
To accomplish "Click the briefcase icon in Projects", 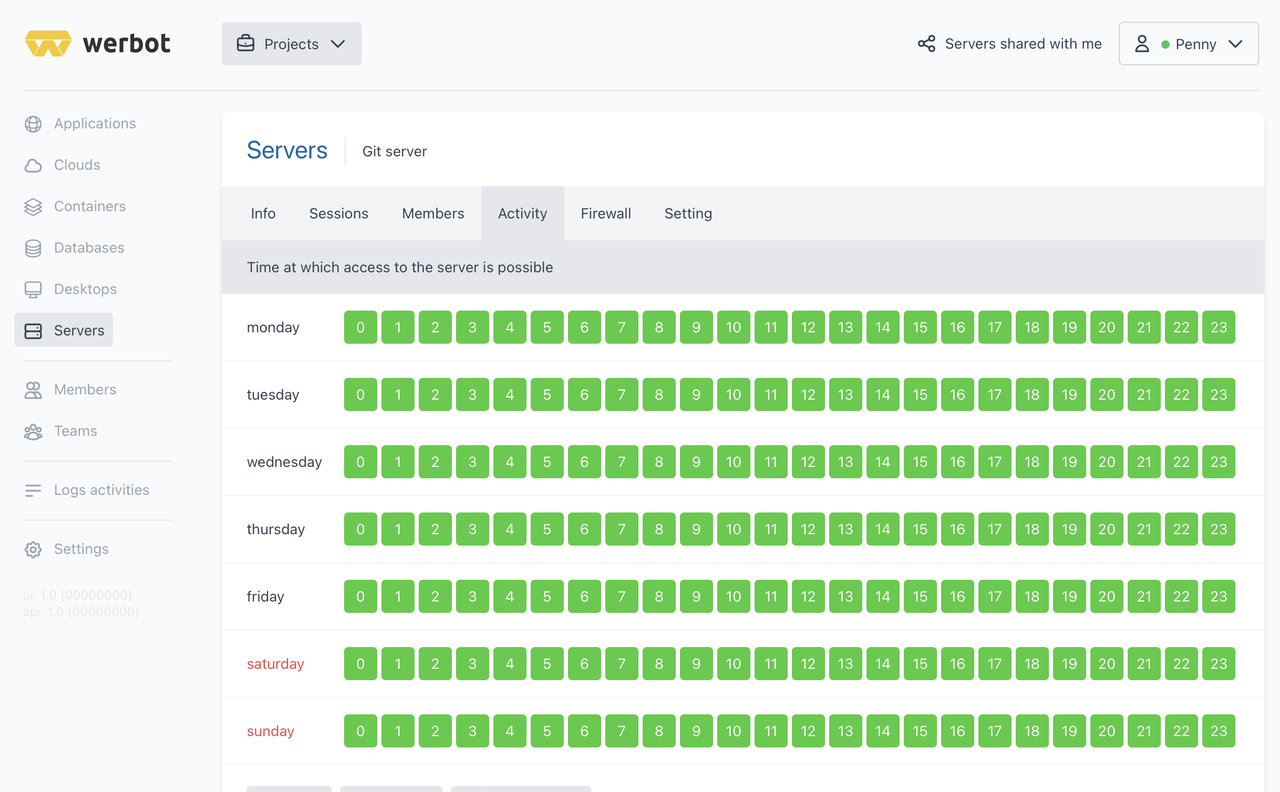I will [x=245, y=44].
